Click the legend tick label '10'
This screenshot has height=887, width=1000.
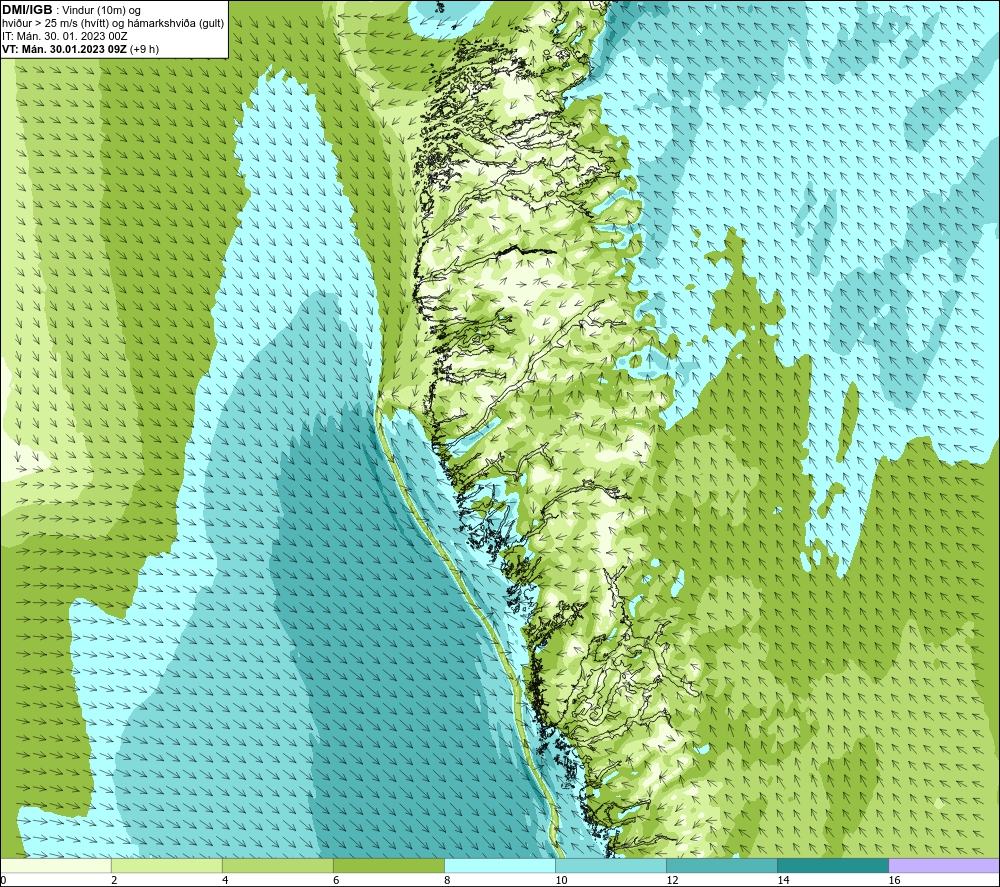pos(561,880)
